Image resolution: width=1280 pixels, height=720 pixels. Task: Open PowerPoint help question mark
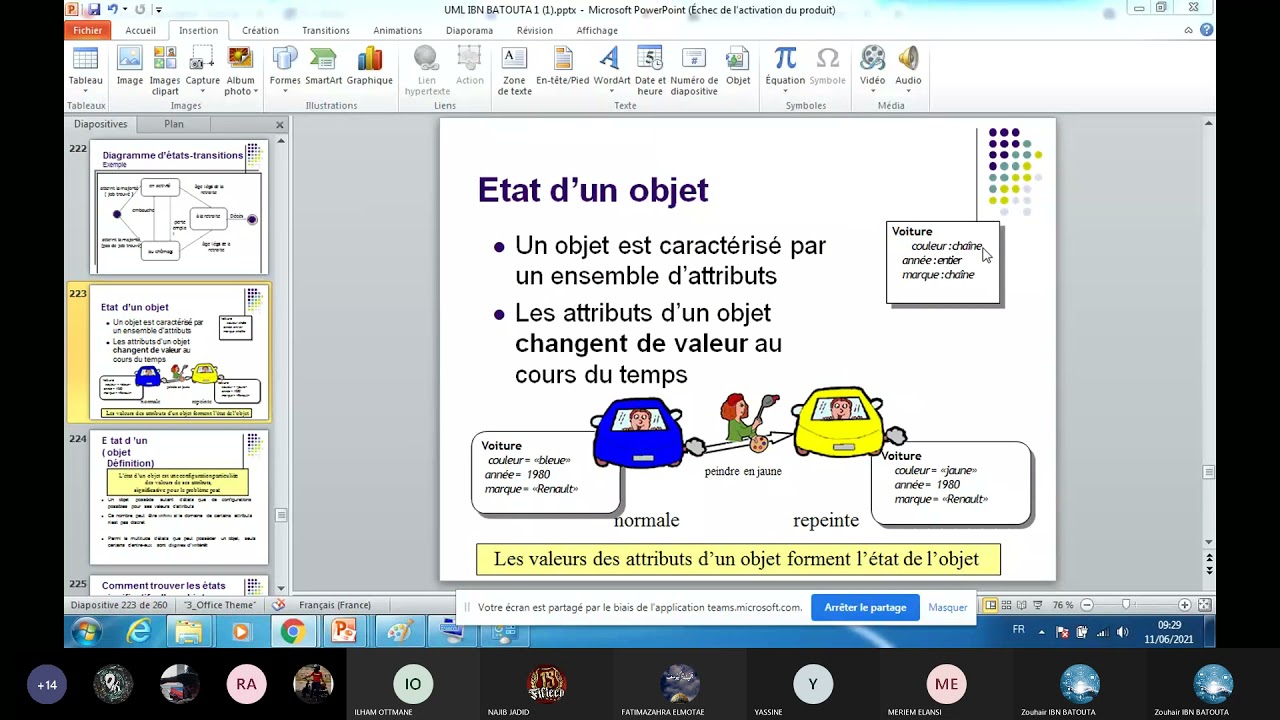point(1206,30)
